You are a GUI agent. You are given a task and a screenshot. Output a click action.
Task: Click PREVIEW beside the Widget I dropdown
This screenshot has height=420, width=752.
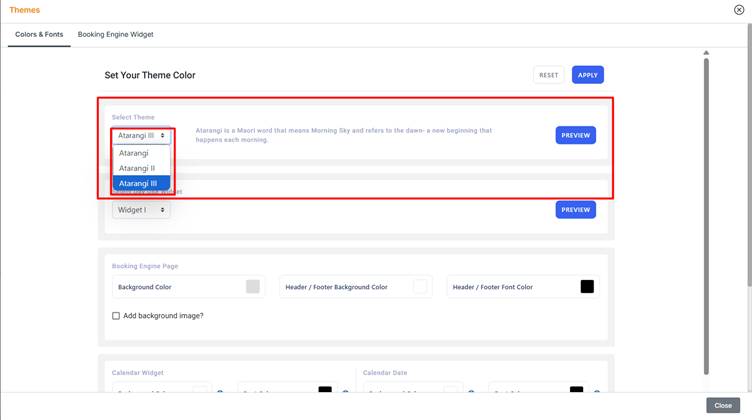coord(575,210)
